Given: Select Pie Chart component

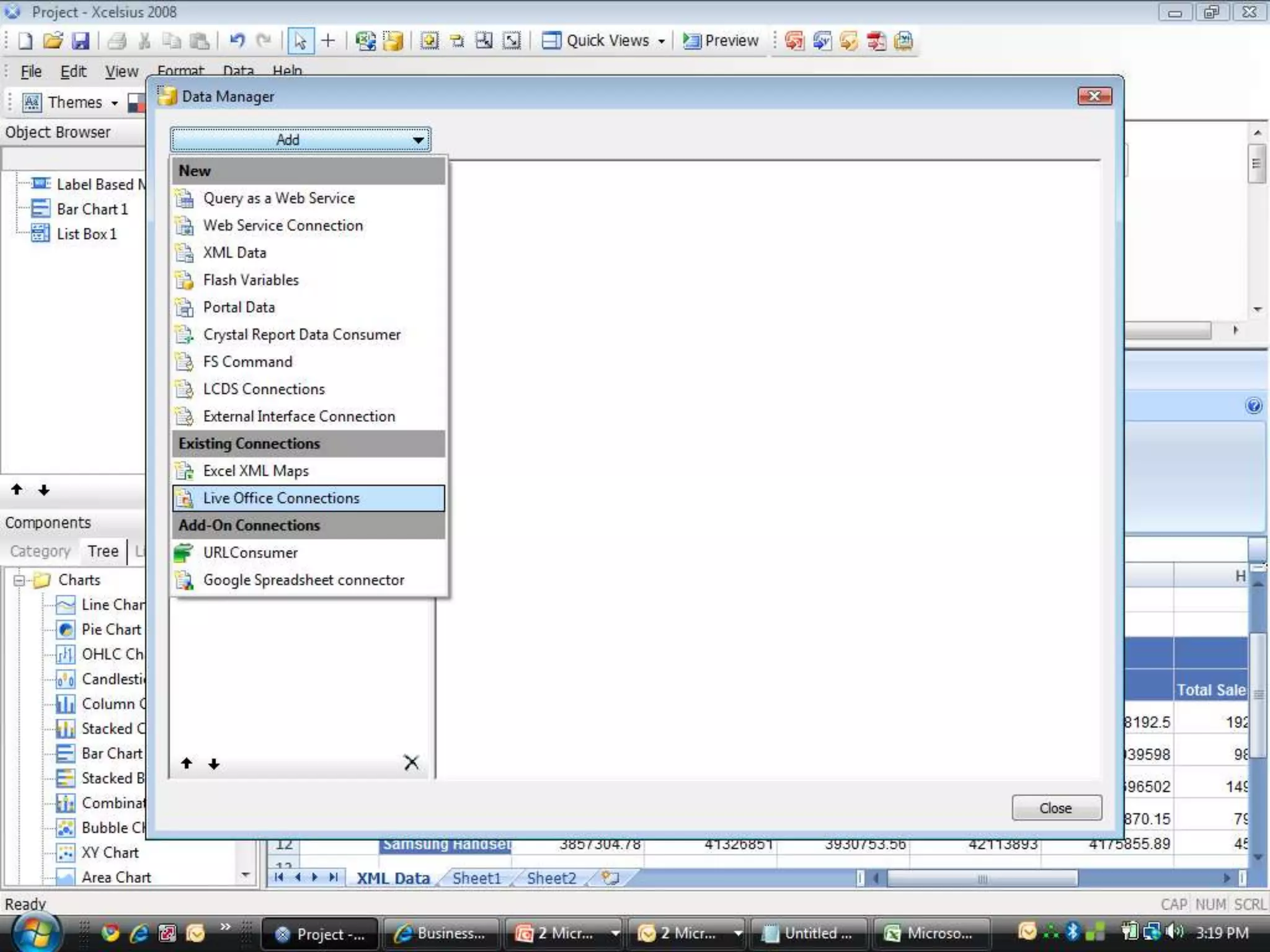Looking at the screenshot, I should click(x=112, y=630).
